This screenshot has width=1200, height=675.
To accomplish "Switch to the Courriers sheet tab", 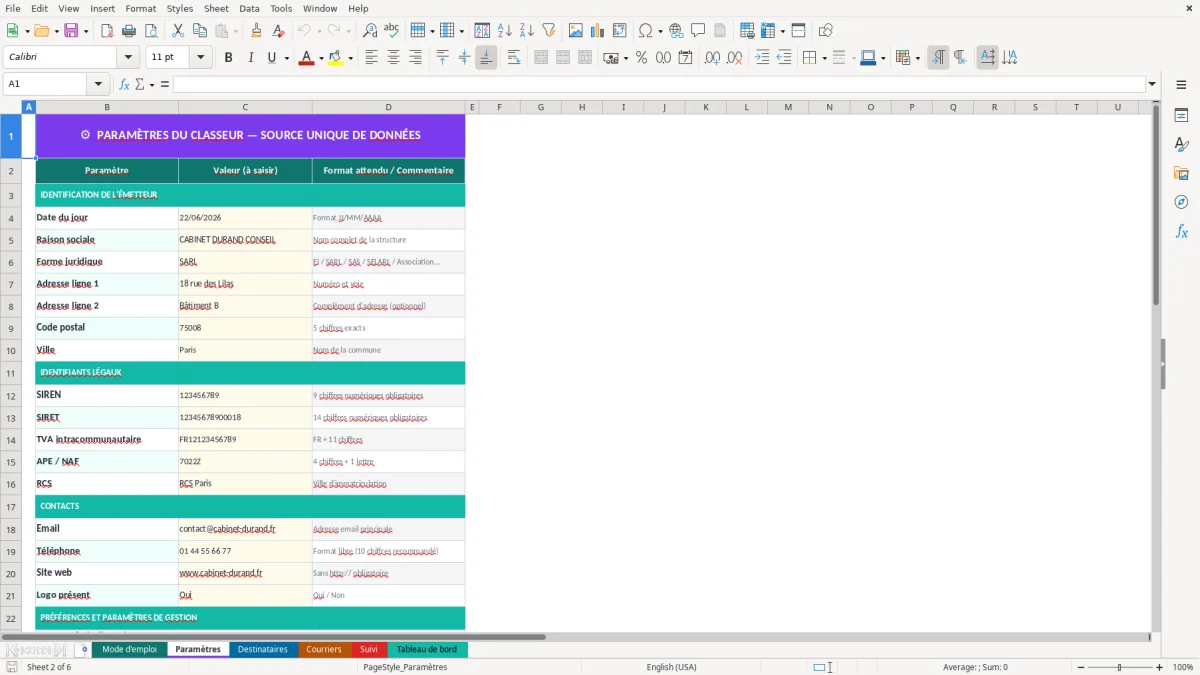I will pos(324,649).
